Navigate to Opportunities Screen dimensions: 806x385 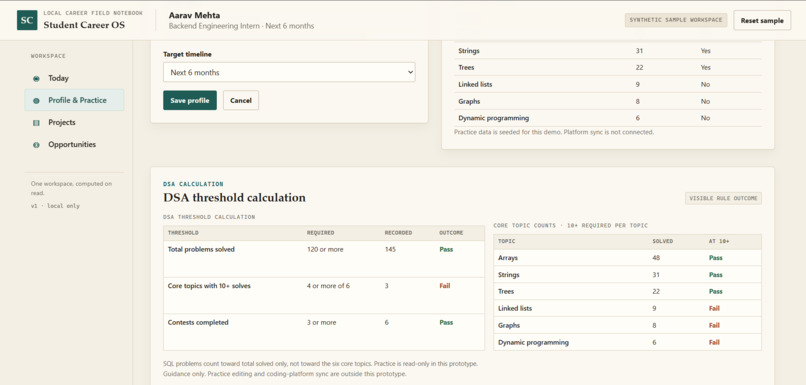click(74, 144)
